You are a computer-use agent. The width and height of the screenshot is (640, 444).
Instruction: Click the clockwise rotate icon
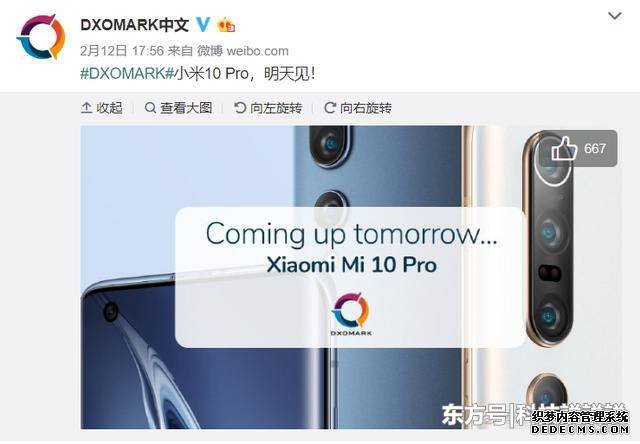330,108
